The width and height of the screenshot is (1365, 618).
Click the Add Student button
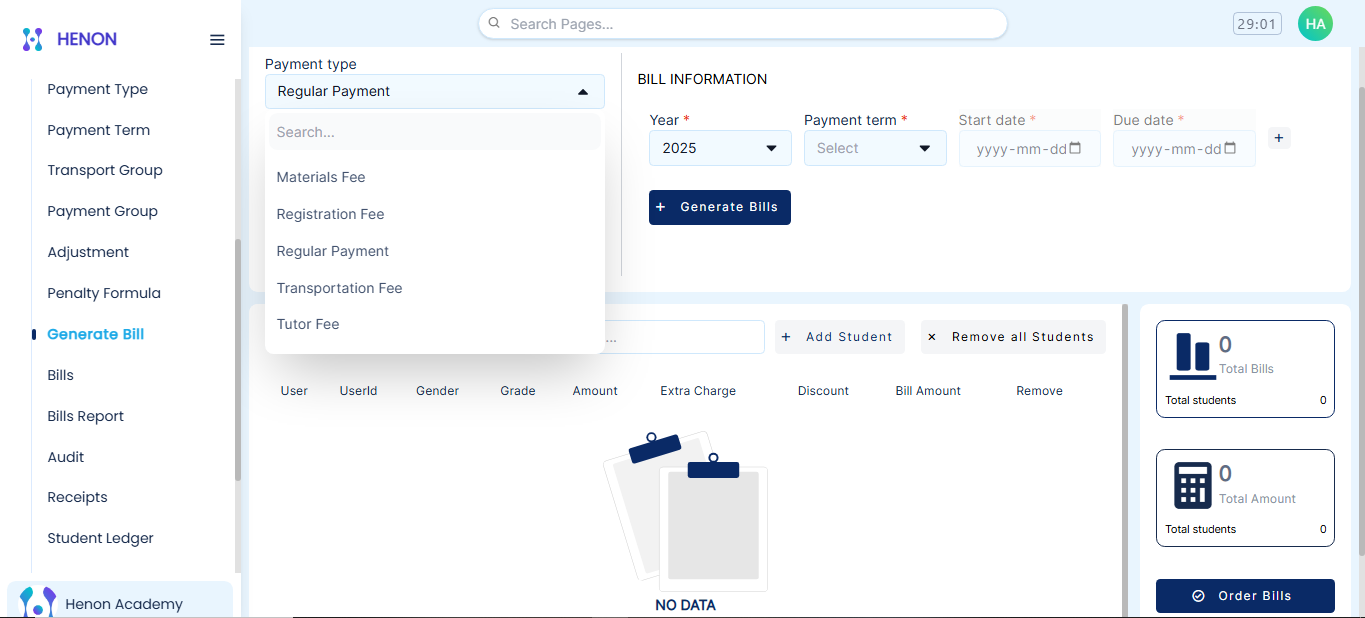(x=840, y=337)
